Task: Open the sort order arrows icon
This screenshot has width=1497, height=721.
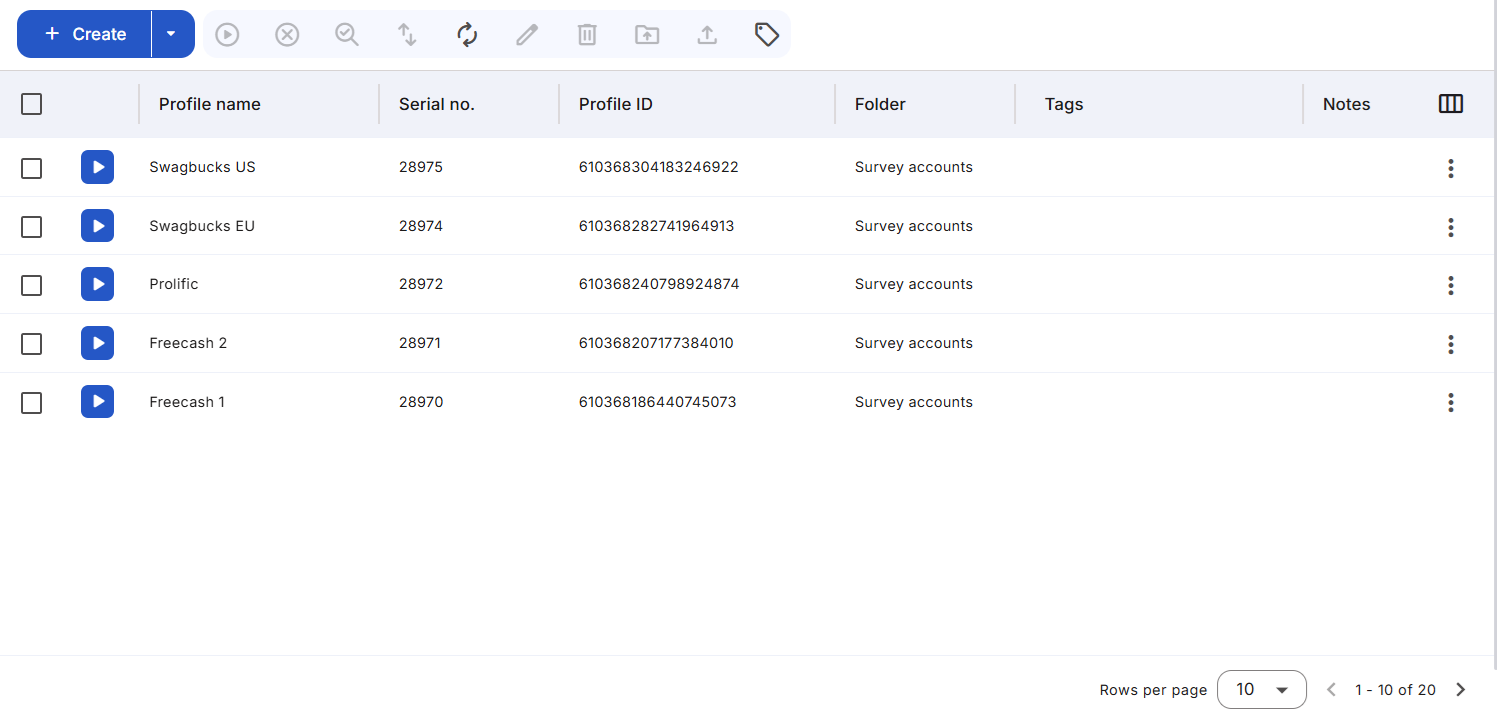Action: coord(407,34)
